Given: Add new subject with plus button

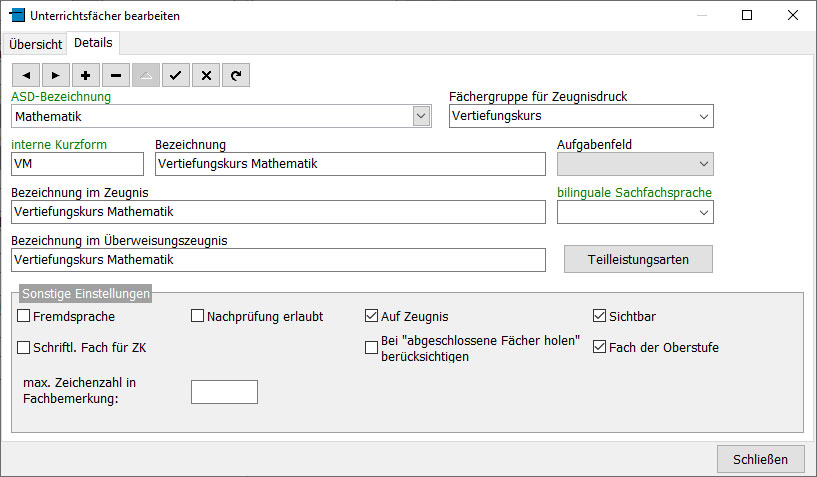Looking at the screenshot, I should pos(85,75).
